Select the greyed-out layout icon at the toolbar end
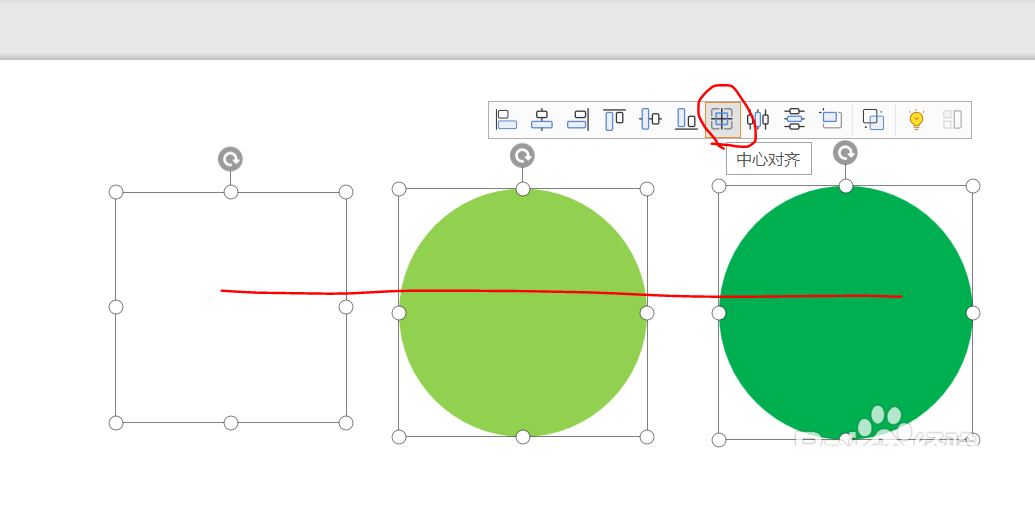1035x515 pixels. 952,120
